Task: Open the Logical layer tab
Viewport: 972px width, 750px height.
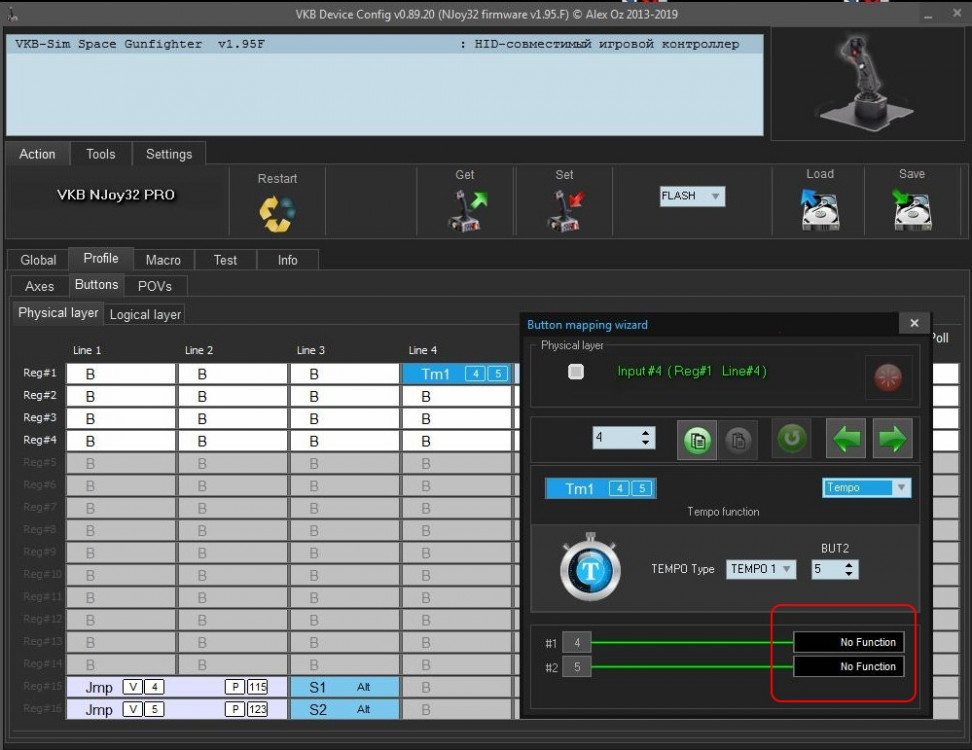Action: (145, 314)
